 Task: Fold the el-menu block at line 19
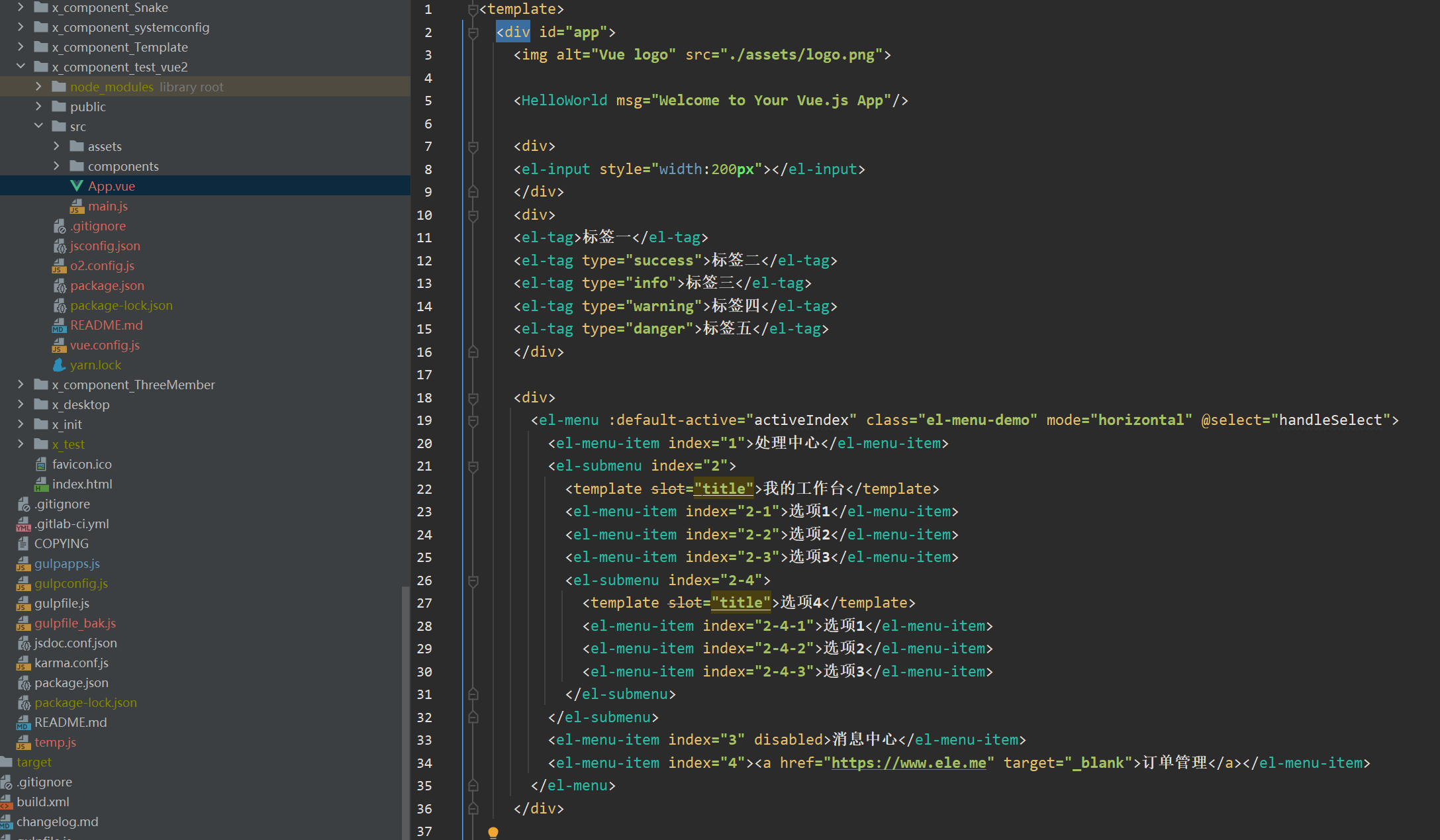473,420
